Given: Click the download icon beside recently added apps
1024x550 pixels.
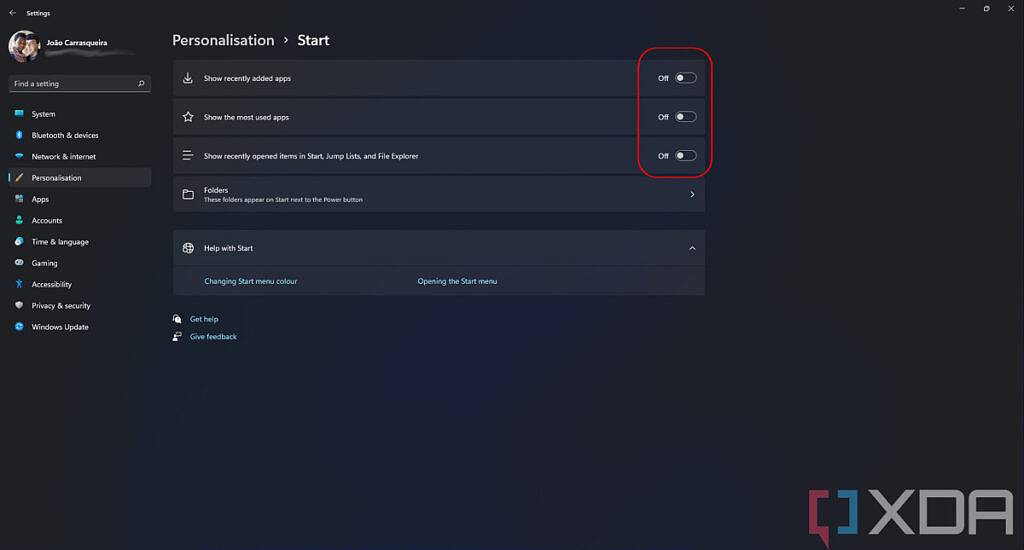Looking at the screenshot, I should coord(188,78).
